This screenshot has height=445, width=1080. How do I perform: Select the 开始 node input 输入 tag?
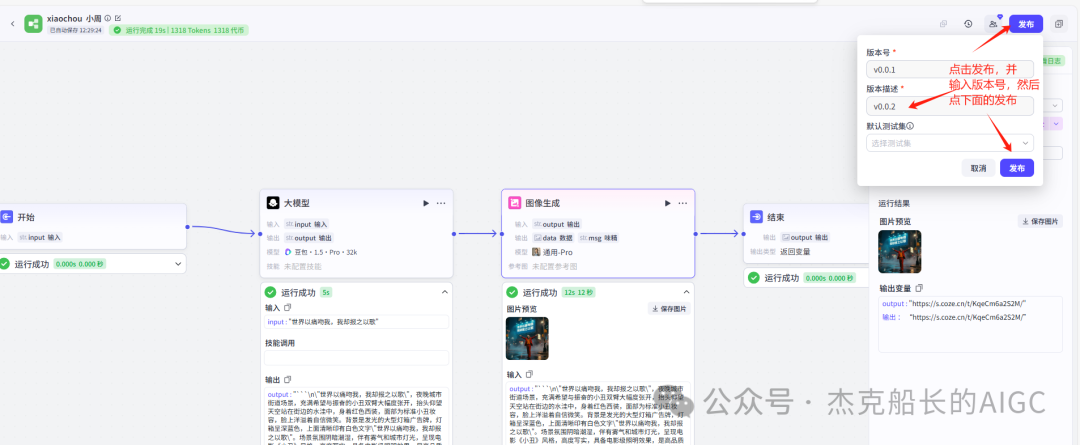click(40, 237)
